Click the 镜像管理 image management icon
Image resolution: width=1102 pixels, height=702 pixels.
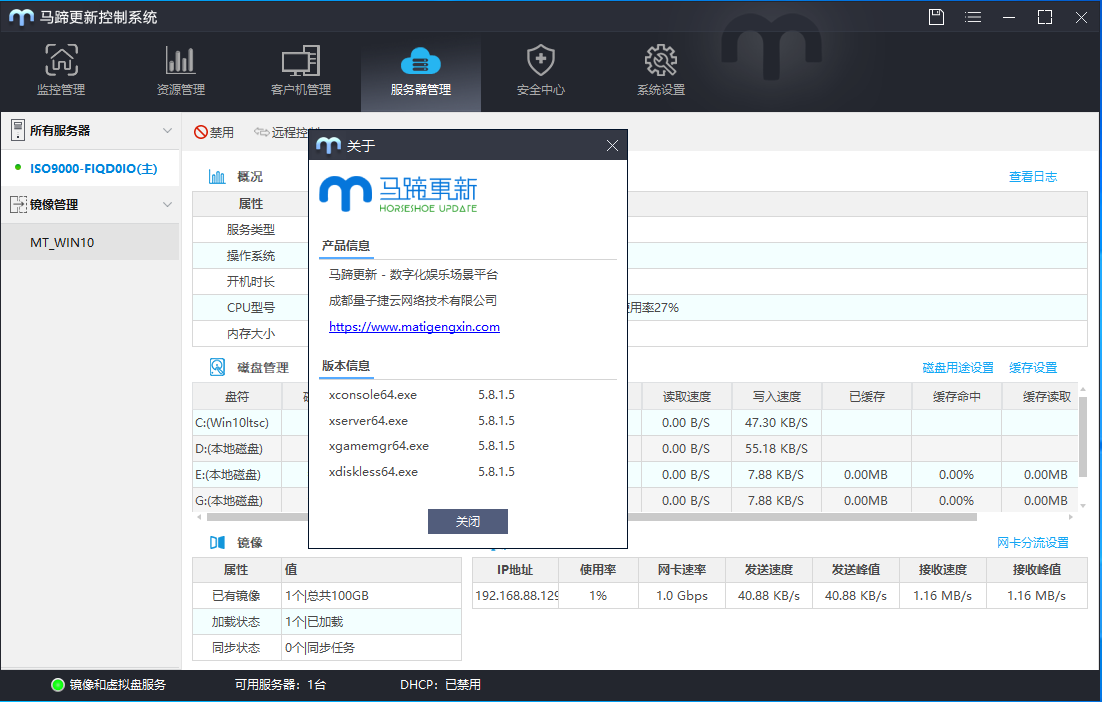pyautogui.click(x=18, y=204)
